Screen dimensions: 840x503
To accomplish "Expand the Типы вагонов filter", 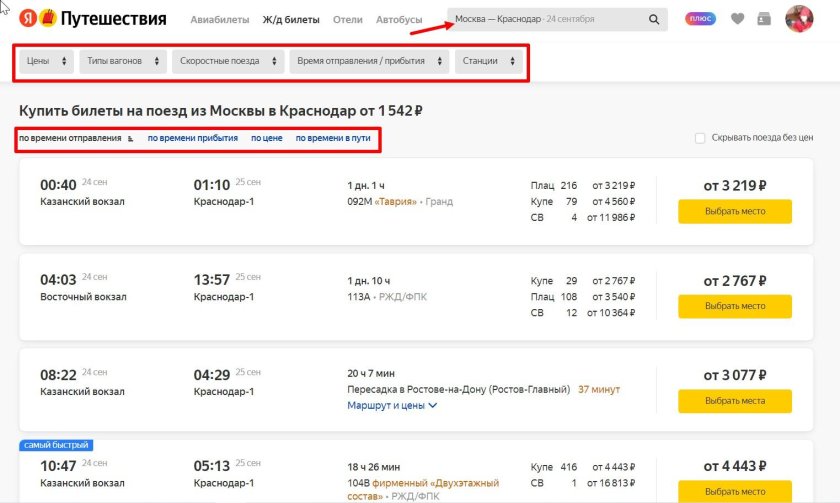I will [122, 62].
